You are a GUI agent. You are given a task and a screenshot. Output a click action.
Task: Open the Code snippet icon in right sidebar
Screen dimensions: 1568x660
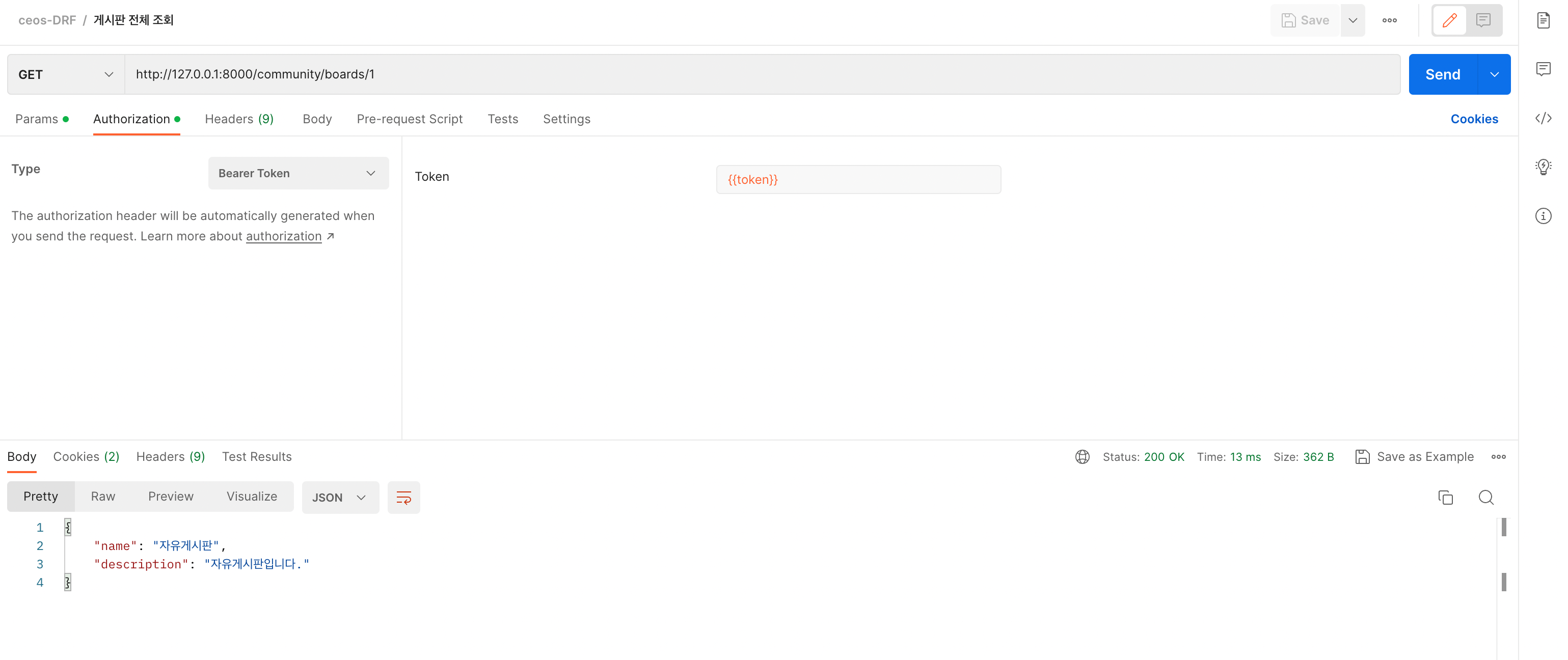click(1543, 118)
